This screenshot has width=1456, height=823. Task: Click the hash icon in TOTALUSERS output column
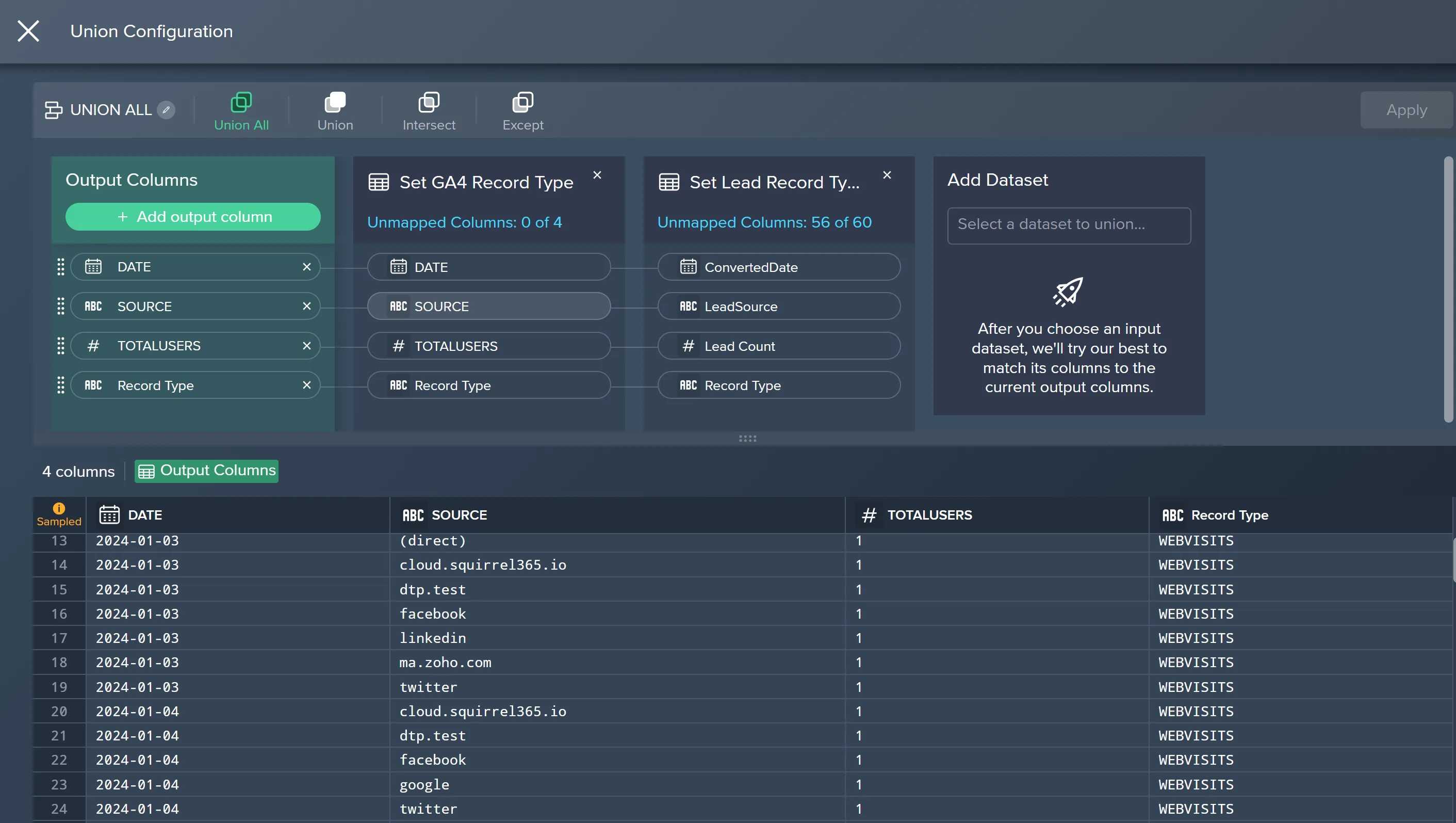click(x=93, y=346)
